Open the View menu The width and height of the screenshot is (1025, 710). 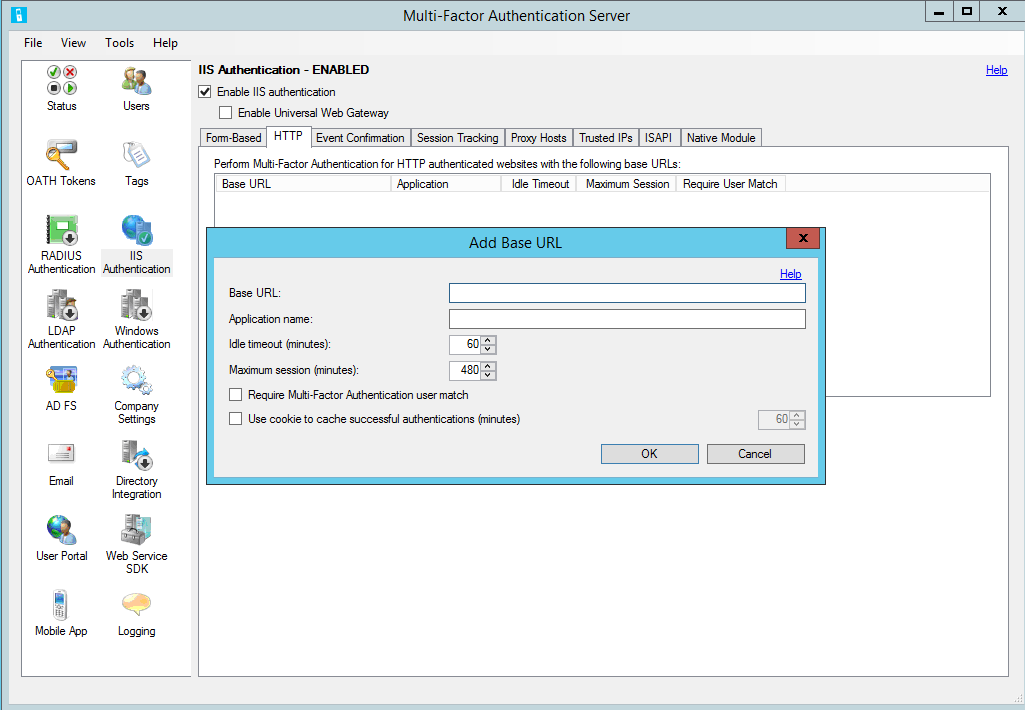[73, 43]
